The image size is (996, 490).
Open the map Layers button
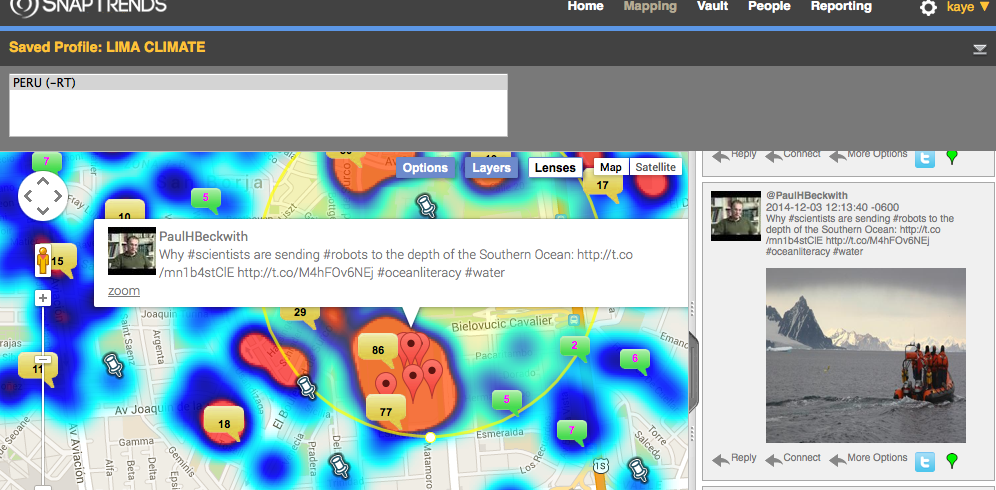pos(491,168)
